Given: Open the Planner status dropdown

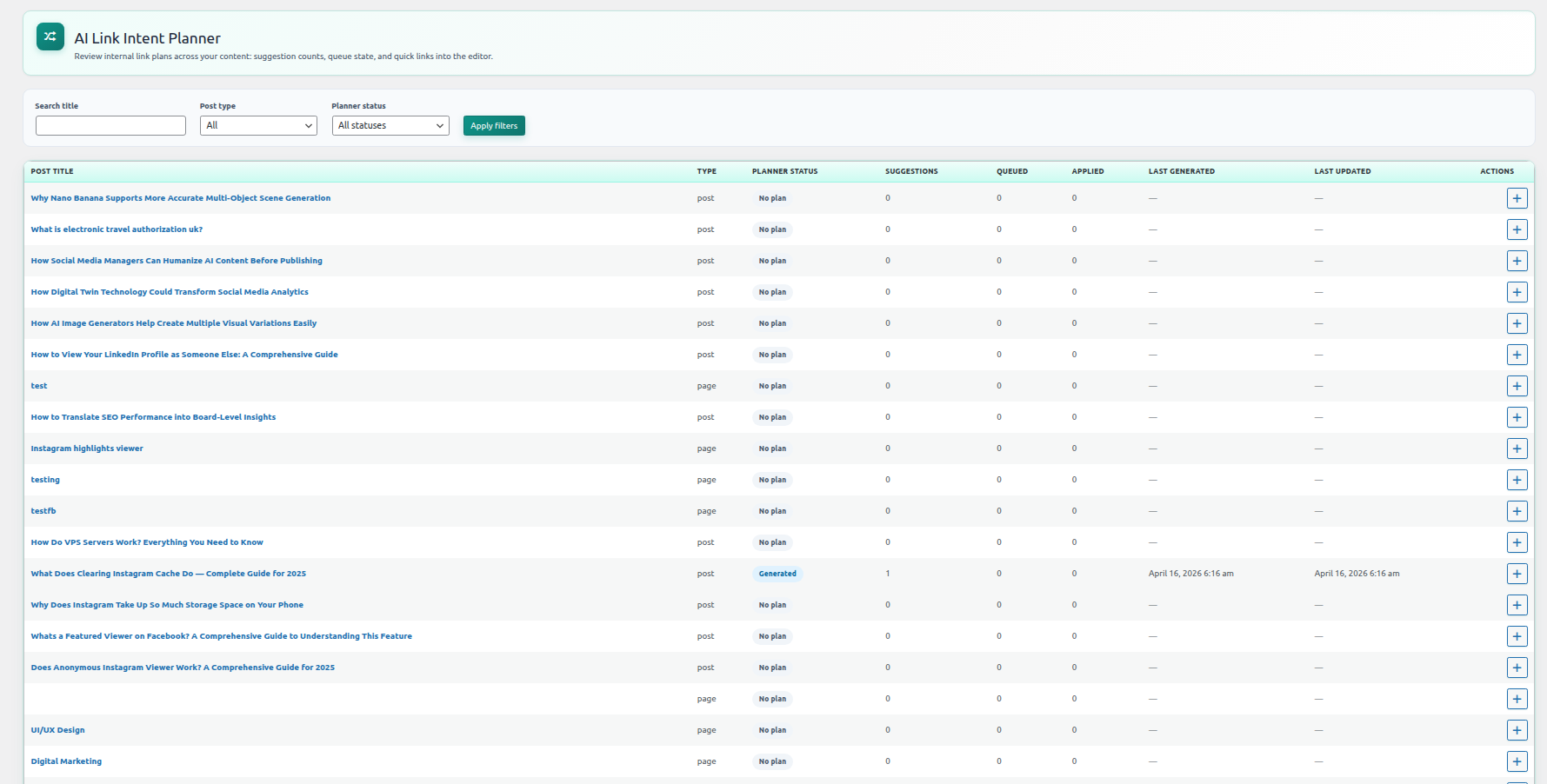Looking at the screenshot, I should [390, 125].
